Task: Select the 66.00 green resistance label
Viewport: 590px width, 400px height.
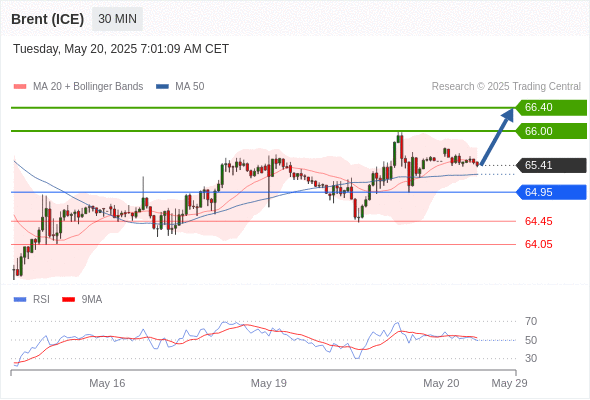Action: (x=551, y=131)
